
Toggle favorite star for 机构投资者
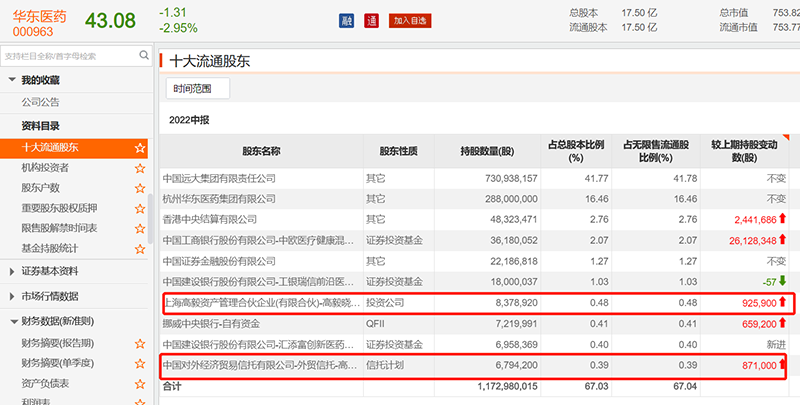[140, 168]
